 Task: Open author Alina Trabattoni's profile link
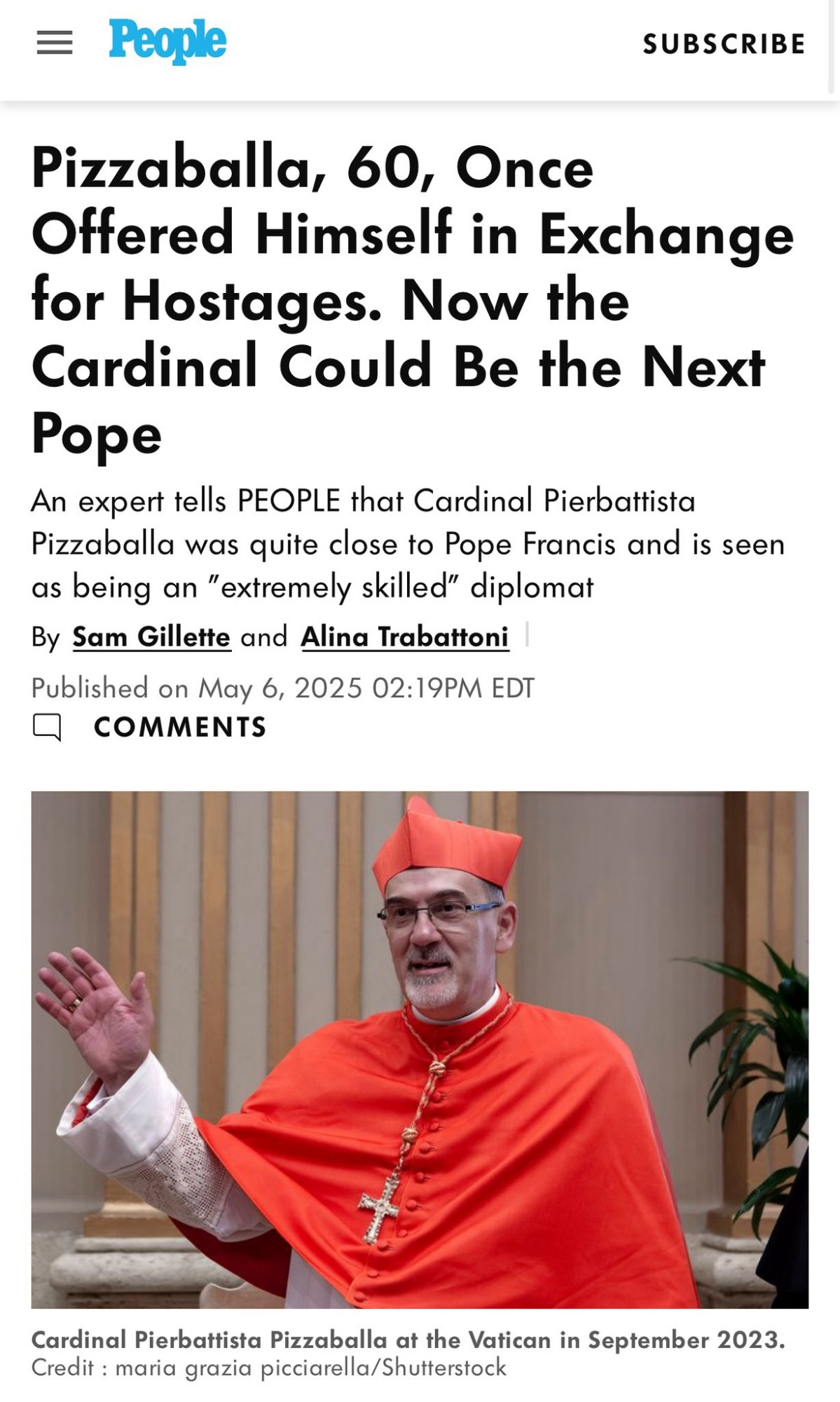[405, 637]
